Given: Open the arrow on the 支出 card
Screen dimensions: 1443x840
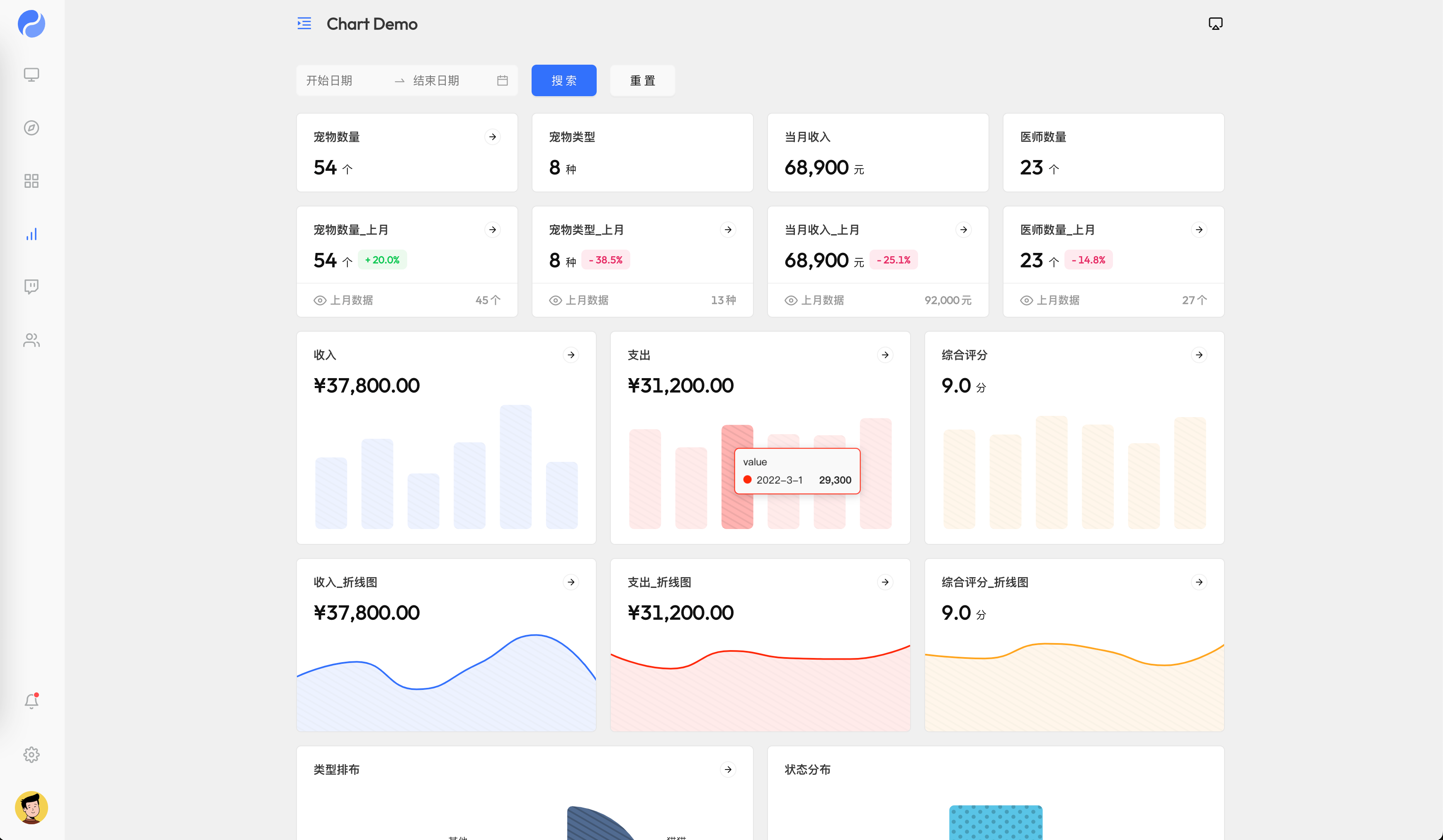Looking at the screenshot, I should click(x=885, y=354).
